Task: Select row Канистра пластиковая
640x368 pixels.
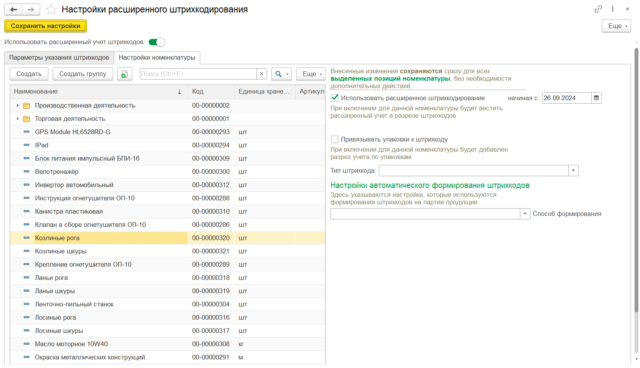Action: click(167, 211)
